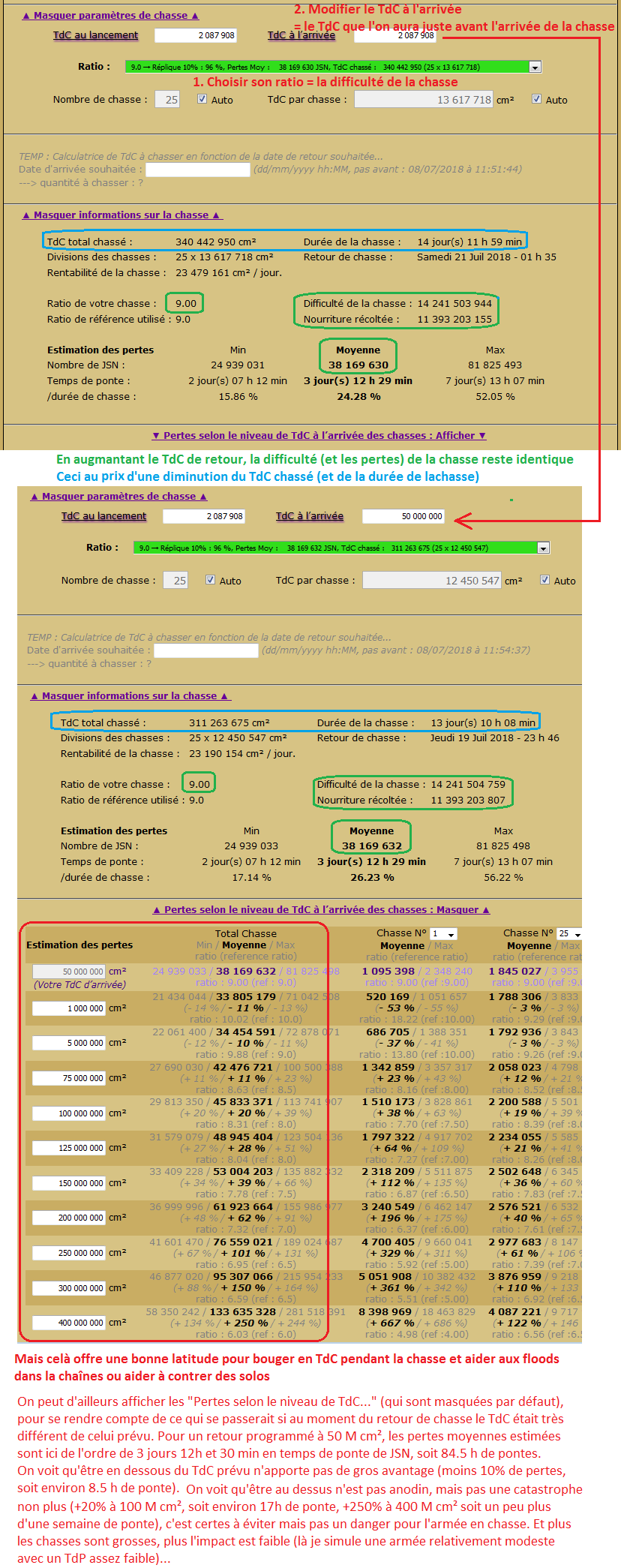Collapse 'Pertes selon le niveau de TdC : Masquer'
This screenshot has height=1568, width=621.
click(x=321, y=909)
